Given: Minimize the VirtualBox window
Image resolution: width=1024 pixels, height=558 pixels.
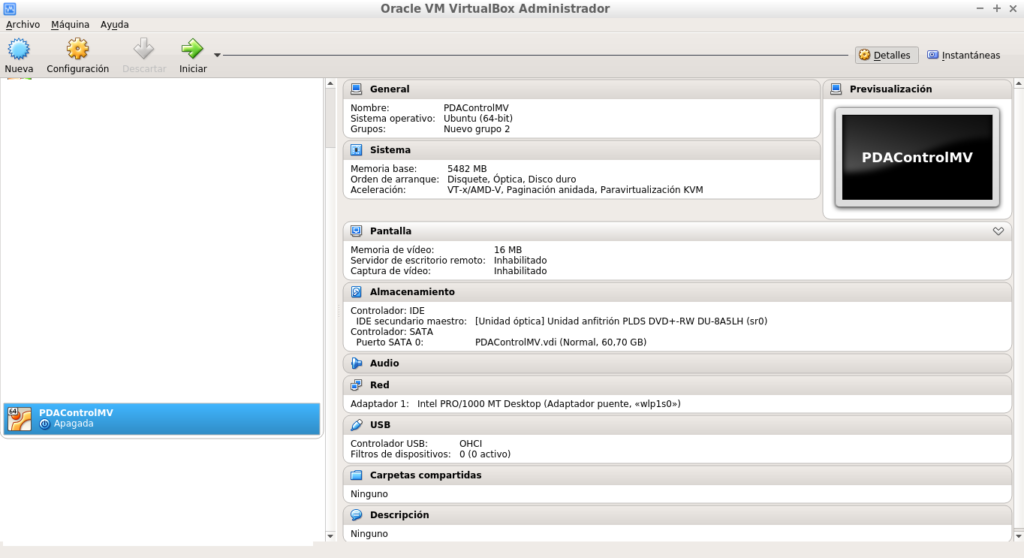Looking at the screenshot, I should click(980, 8).
